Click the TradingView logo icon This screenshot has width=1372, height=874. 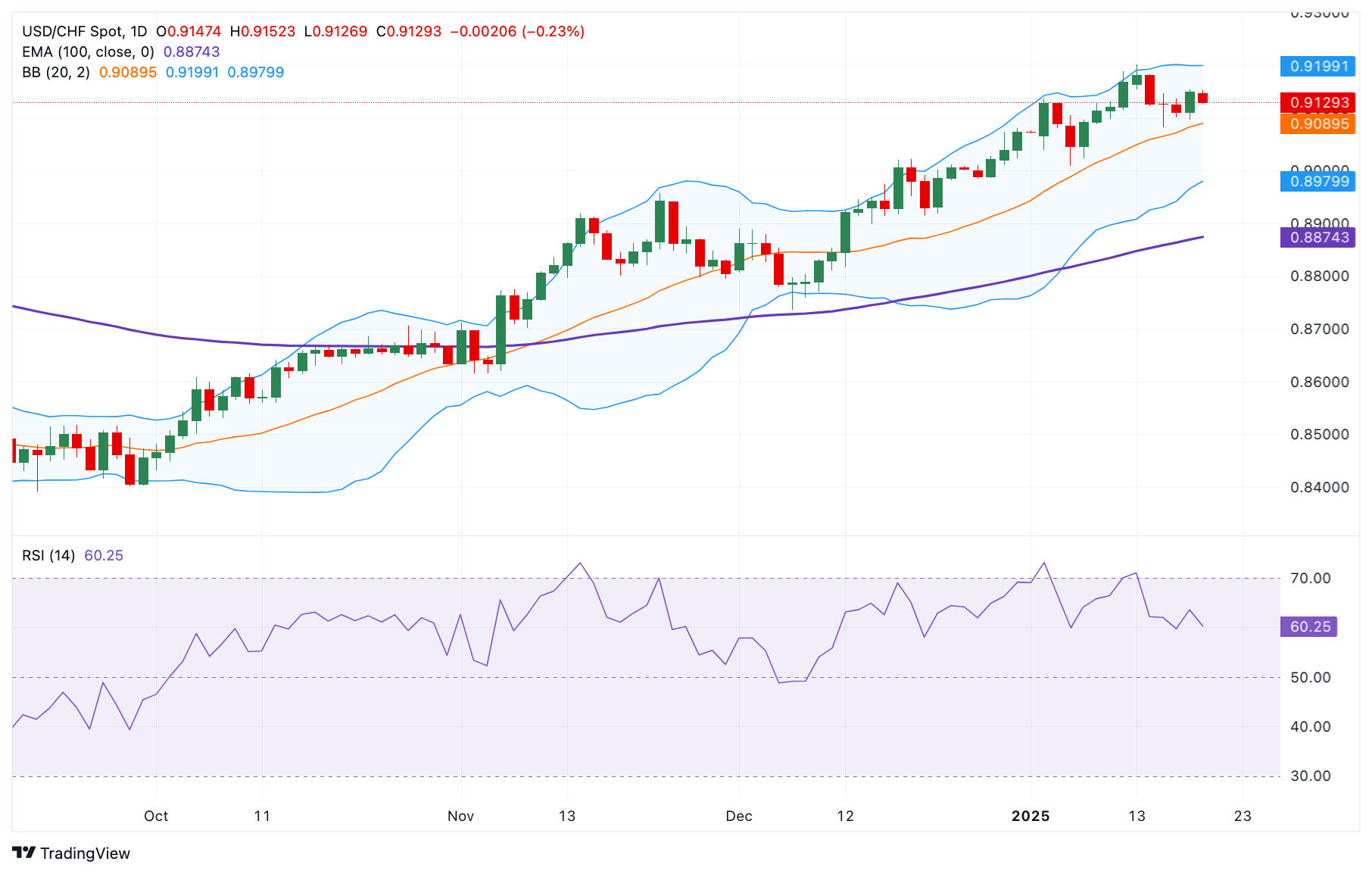[x=24, y=853]
